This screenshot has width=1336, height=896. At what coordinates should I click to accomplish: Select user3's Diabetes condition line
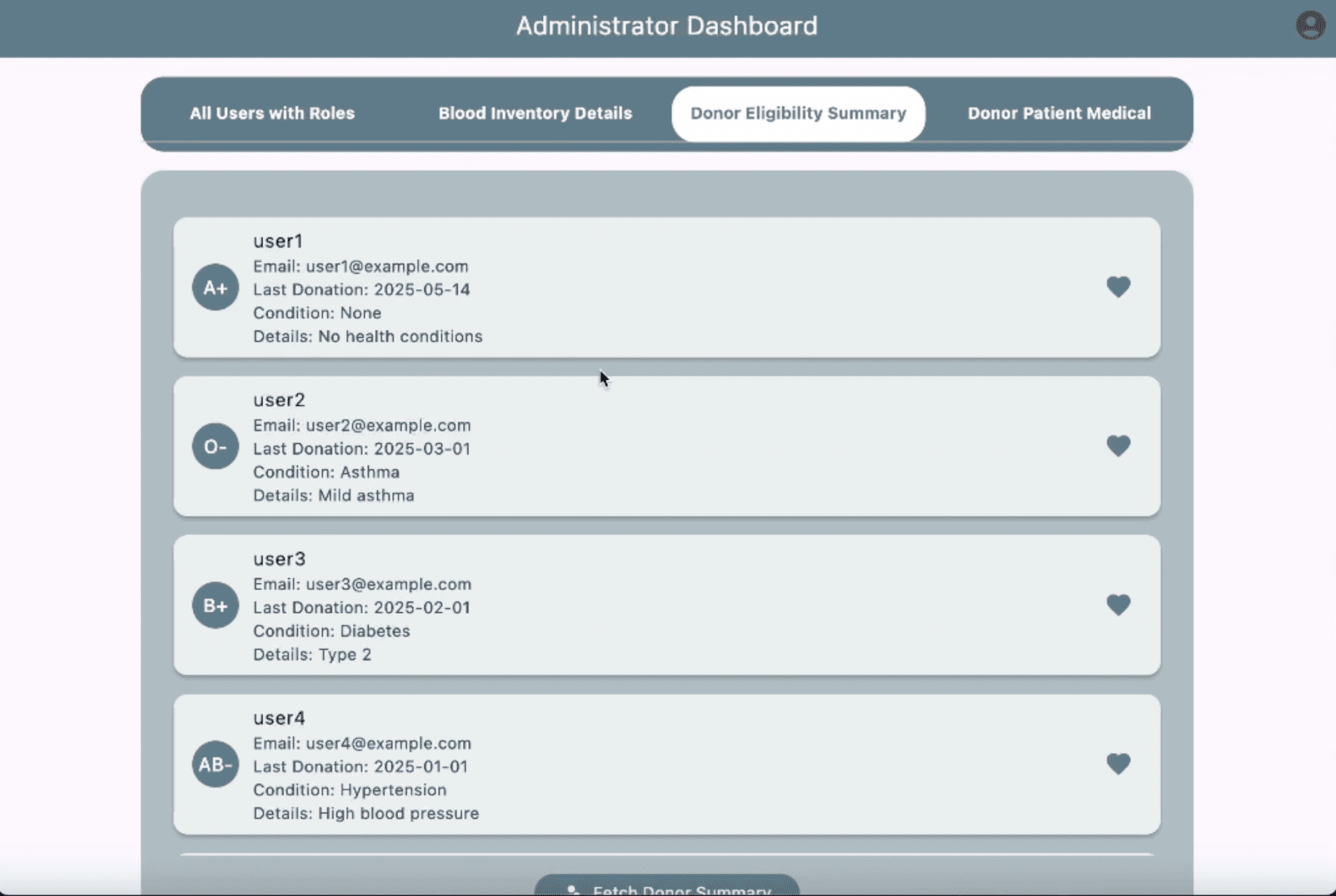[331, 631]
